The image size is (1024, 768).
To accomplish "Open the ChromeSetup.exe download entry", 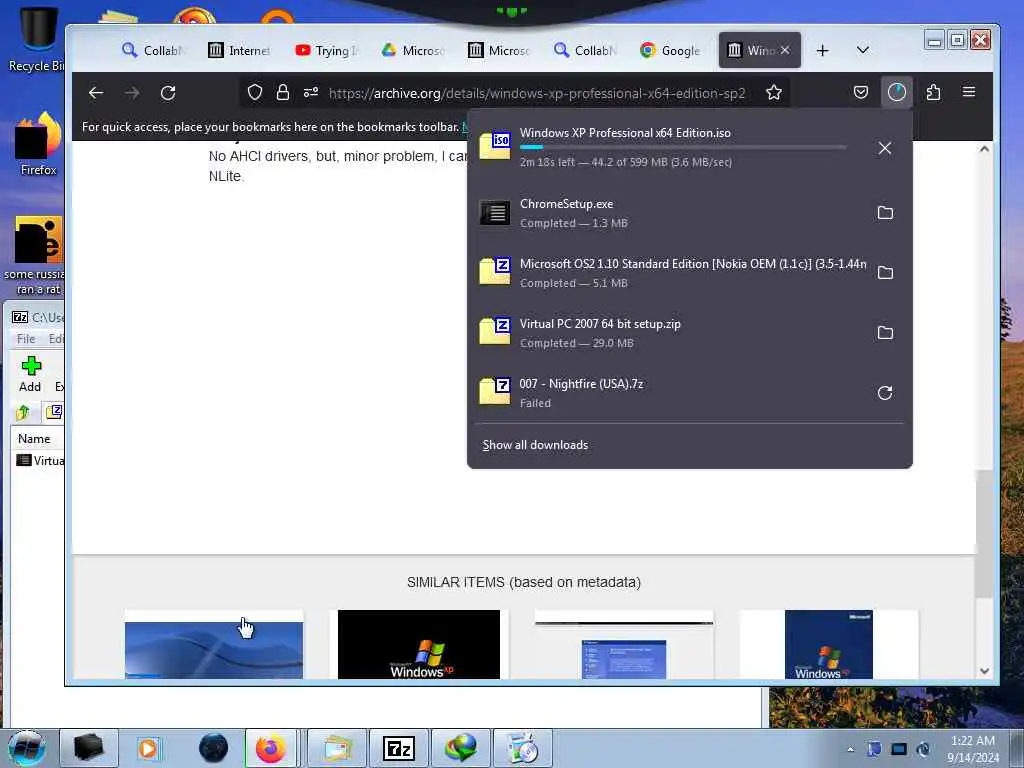I will pos(669,213).
